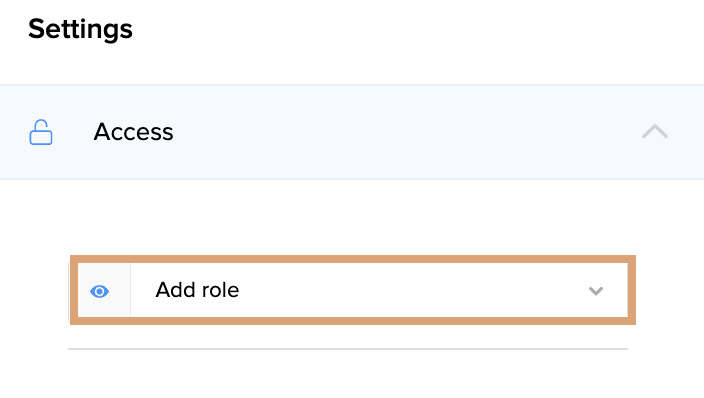Click the word Access next to the lock
This screenshot has width=704, height=398.
133,132
